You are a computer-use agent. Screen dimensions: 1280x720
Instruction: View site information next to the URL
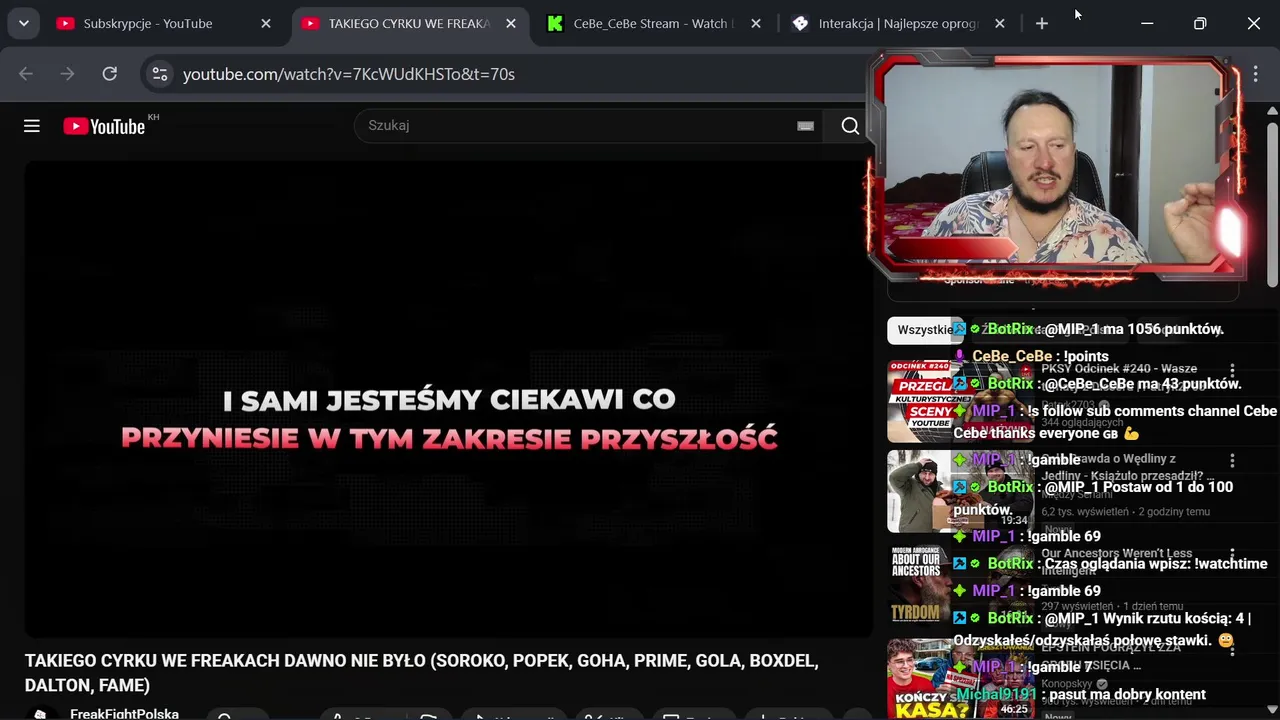[160, 74]
